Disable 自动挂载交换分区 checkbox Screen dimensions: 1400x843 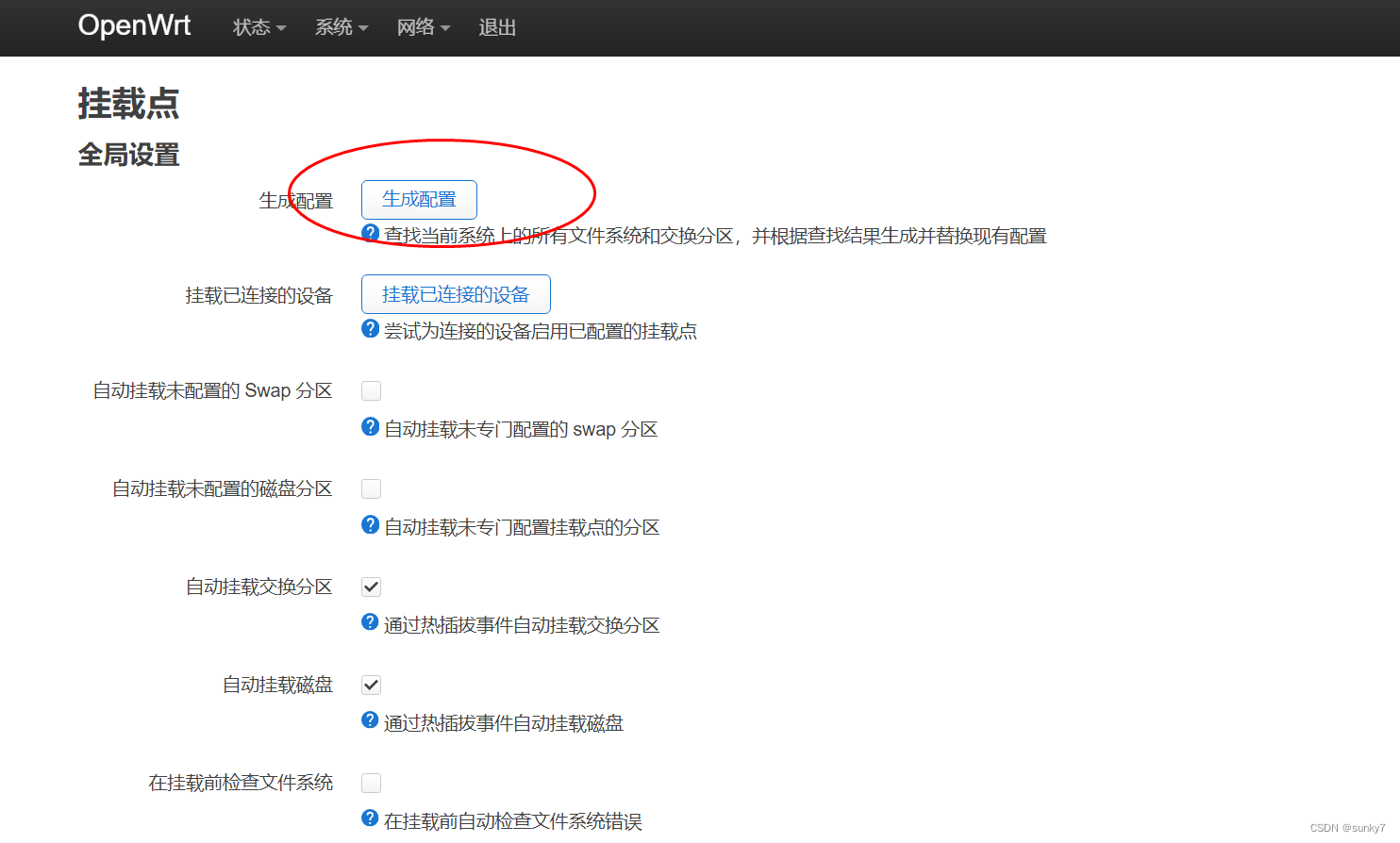[x=371, y=586]
